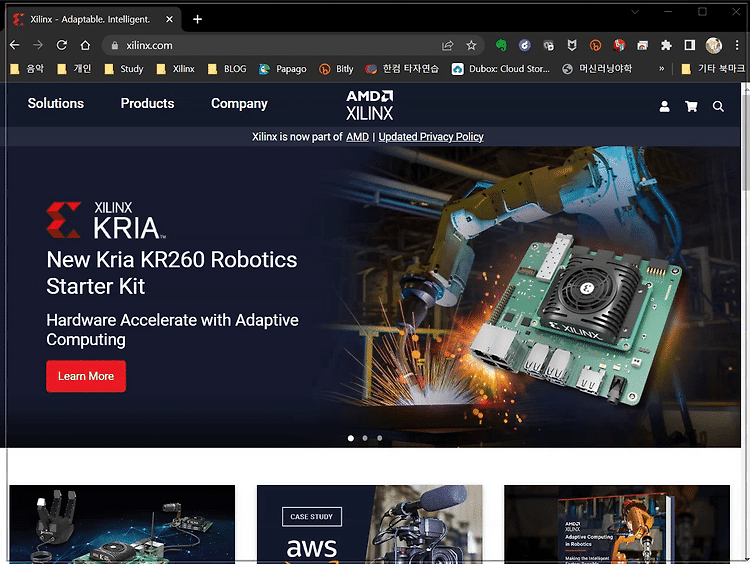The image size is (750, 564).
Task: Open the 개인 bookmark folder
Action: tap(74, 69)
